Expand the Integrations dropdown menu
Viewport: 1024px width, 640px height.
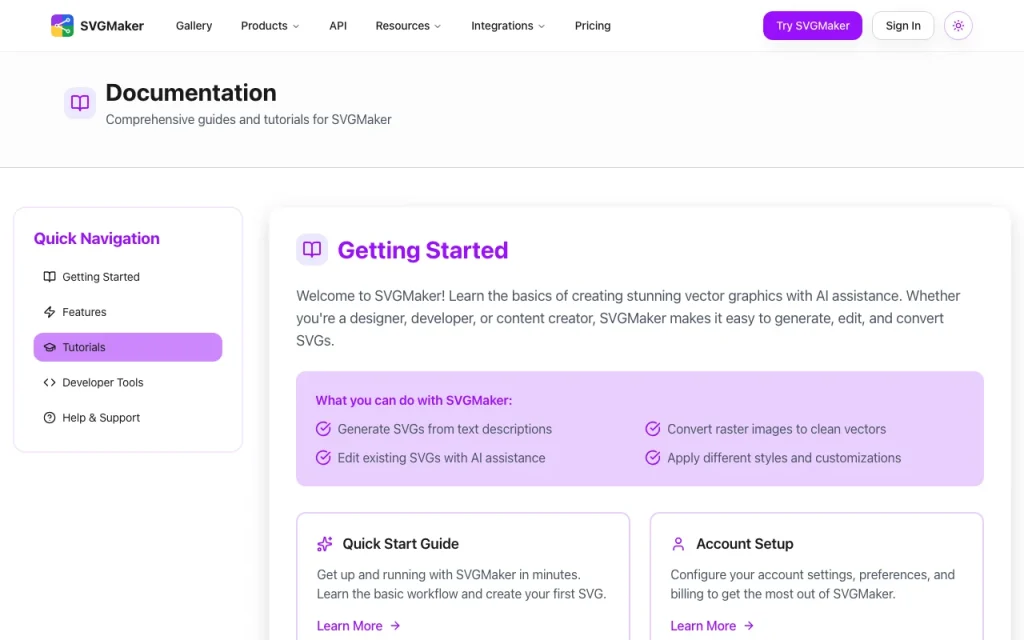(508, 26)
